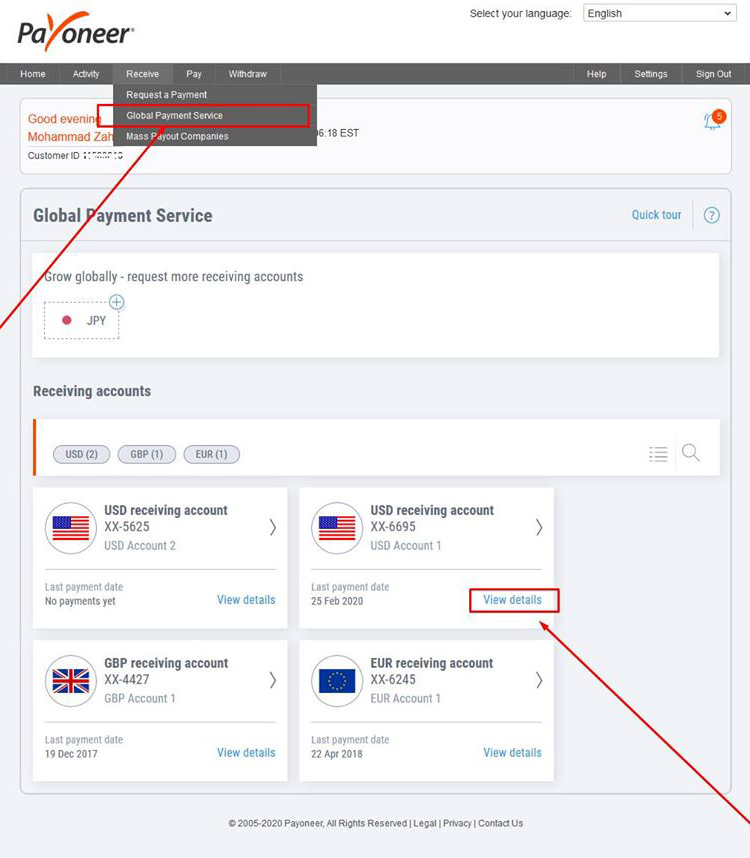Click the '19 Dec 2017' payment date

(71, 753)
